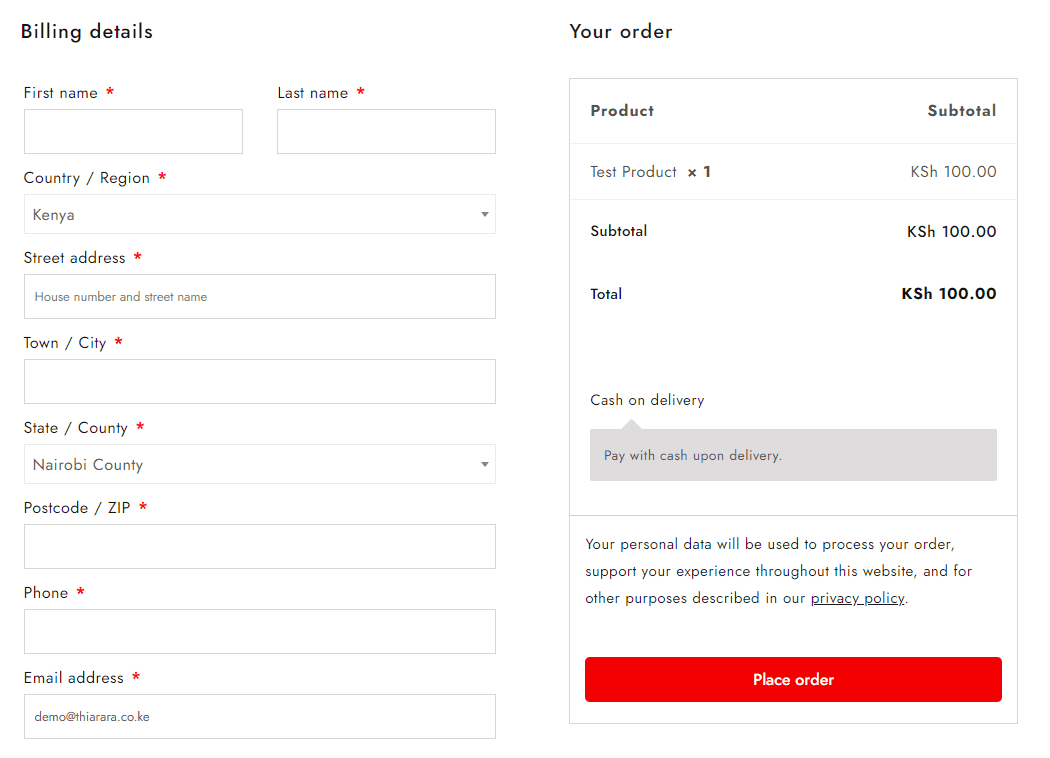Open the Country / Region dropdown showing Kenya
Image resolution: width=1050 pixels, height=758 pixels.
(x=260, y=214)
